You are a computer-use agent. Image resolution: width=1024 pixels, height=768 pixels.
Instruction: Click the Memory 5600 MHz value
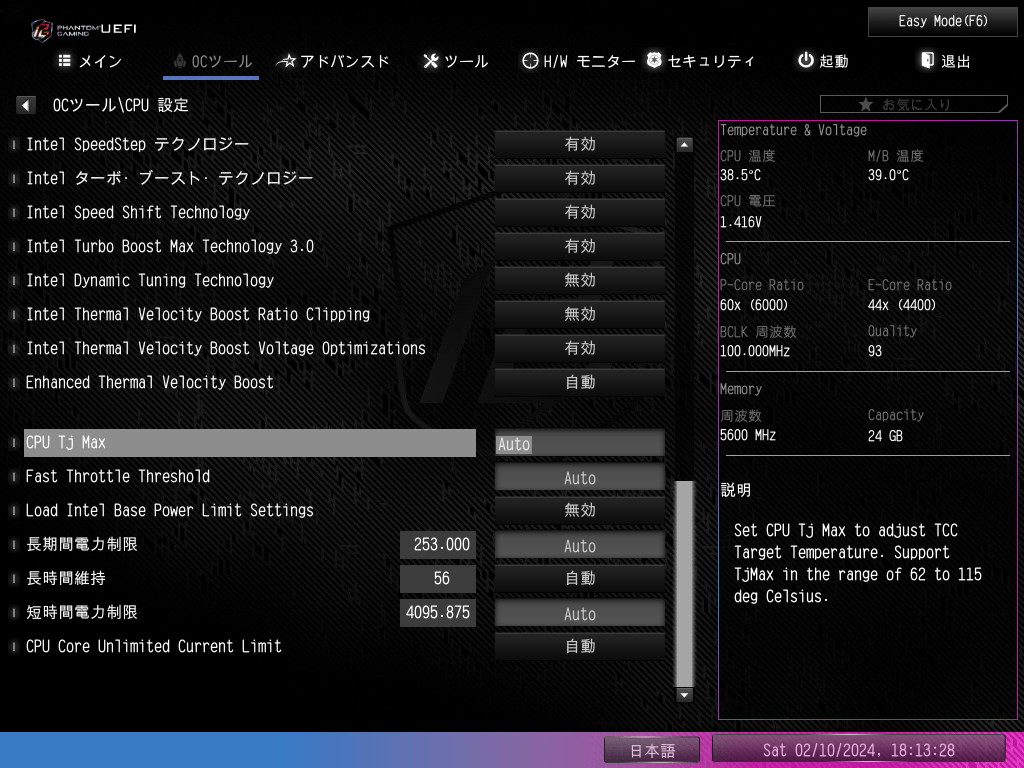tap(748, 436)
